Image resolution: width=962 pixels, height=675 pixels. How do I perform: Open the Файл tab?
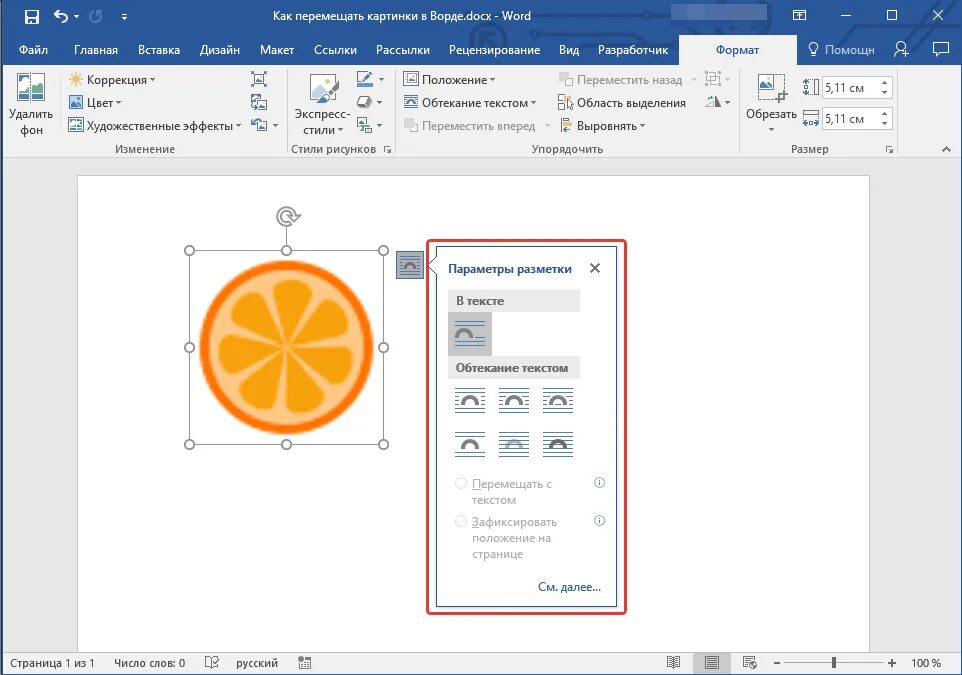pyautogui.click(x=33, y=50)
